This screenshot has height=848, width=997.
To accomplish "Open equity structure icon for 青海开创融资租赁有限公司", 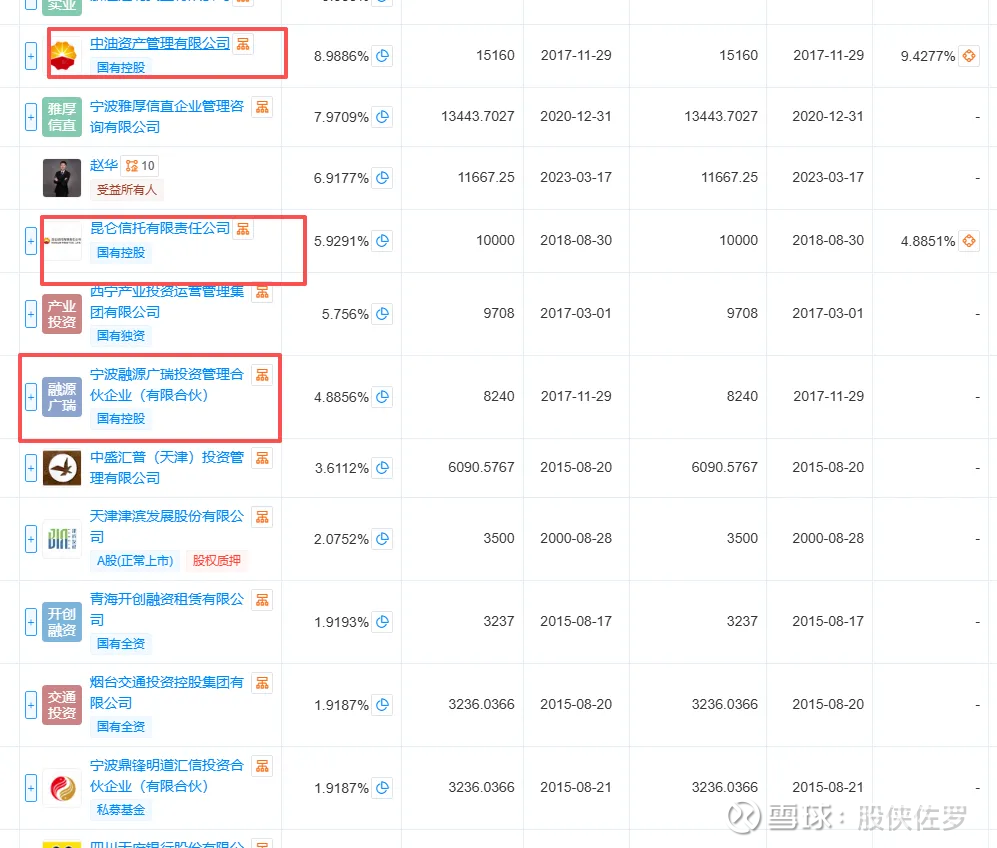I will [262, 599].
